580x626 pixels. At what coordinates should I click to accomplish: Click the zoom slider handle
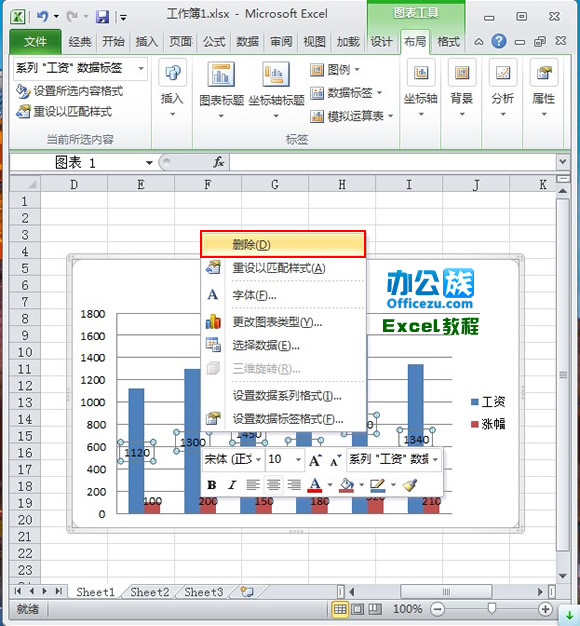(x=492, y=609)
